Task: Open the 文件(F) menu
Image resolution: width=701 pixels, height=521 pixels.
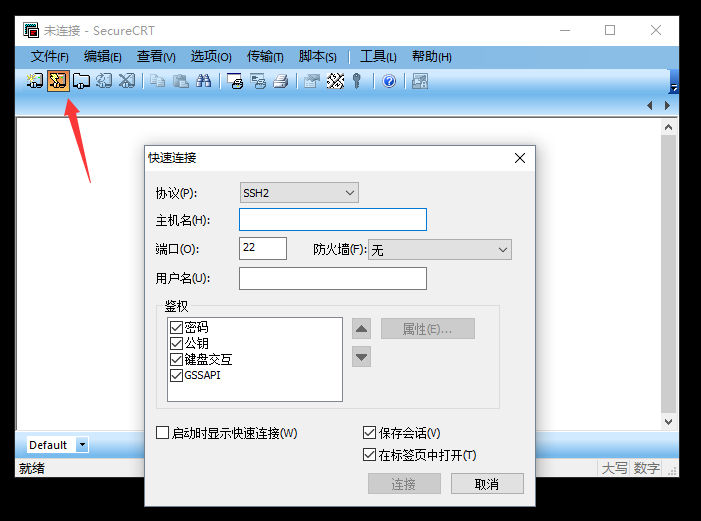Action: 49,57
